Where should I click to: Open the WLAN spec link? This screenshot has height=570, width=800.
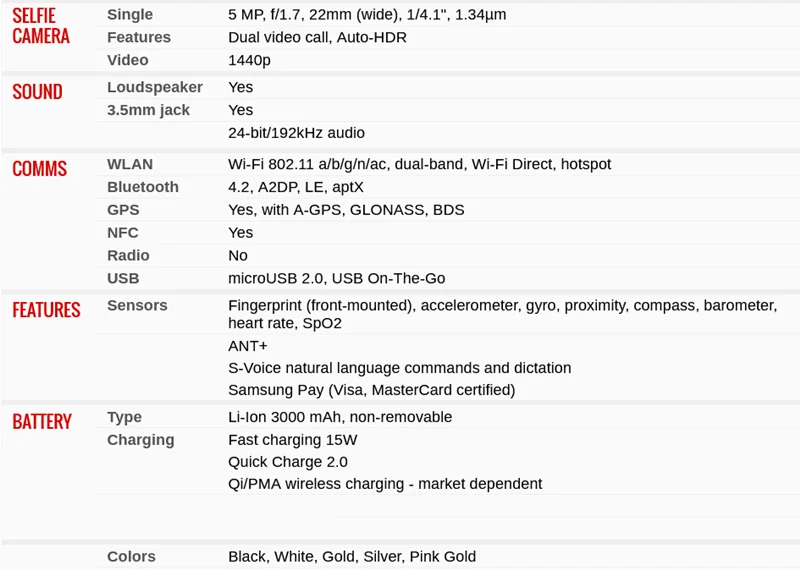tap(130, 164)
